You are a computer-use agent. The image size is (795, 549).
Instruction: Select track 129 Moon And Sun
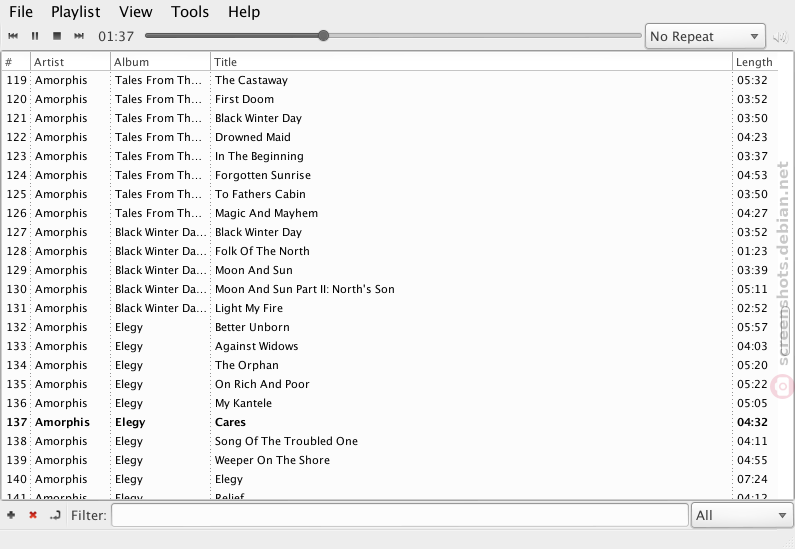(389, 270)
